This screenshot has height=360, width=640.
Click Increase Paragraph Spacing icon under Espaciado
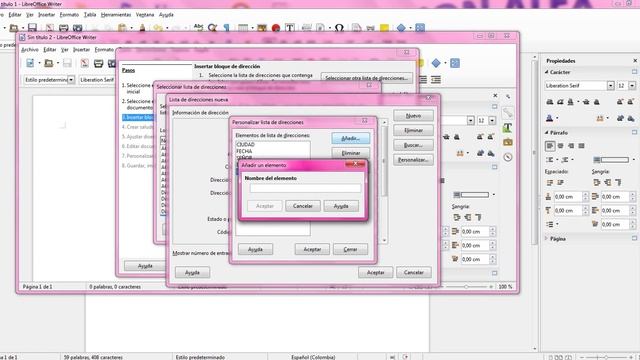(550, 182)
